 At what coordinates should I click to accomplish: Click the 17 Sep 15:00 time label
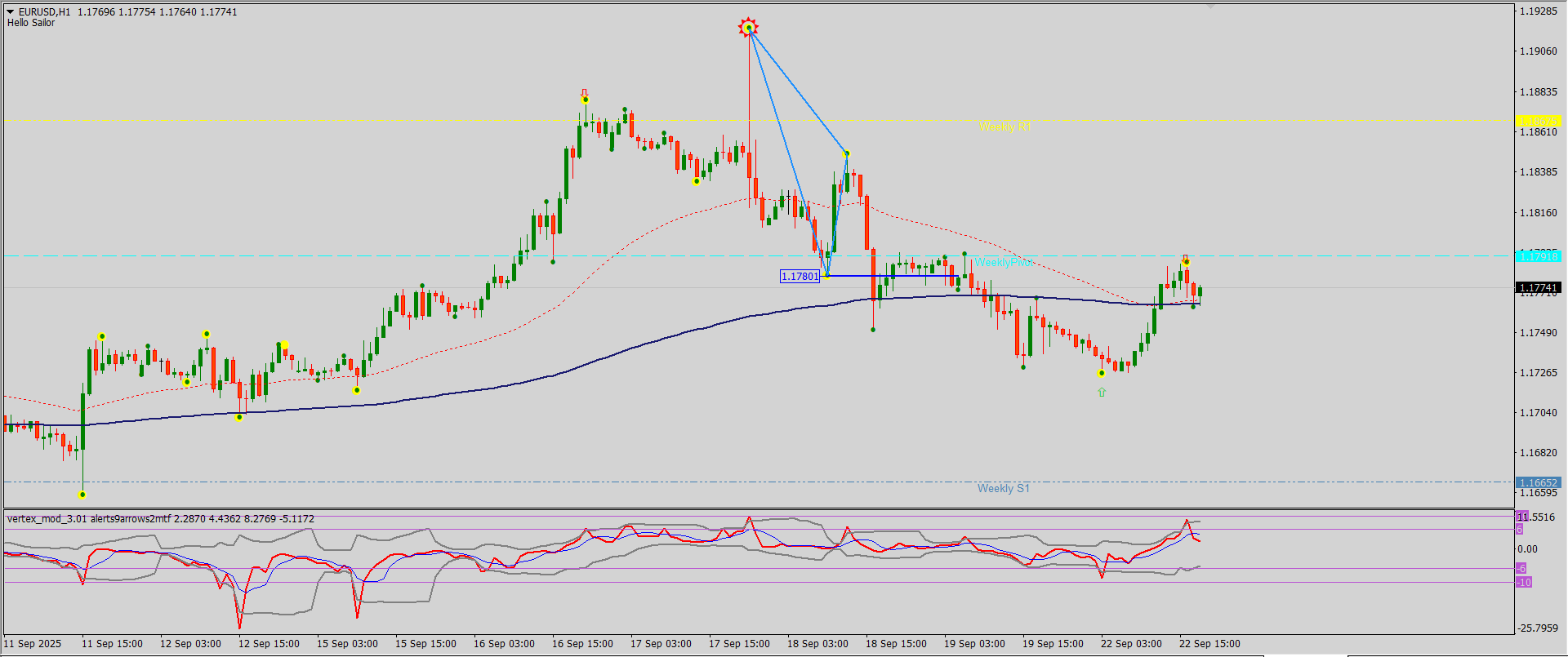(739, 644)
